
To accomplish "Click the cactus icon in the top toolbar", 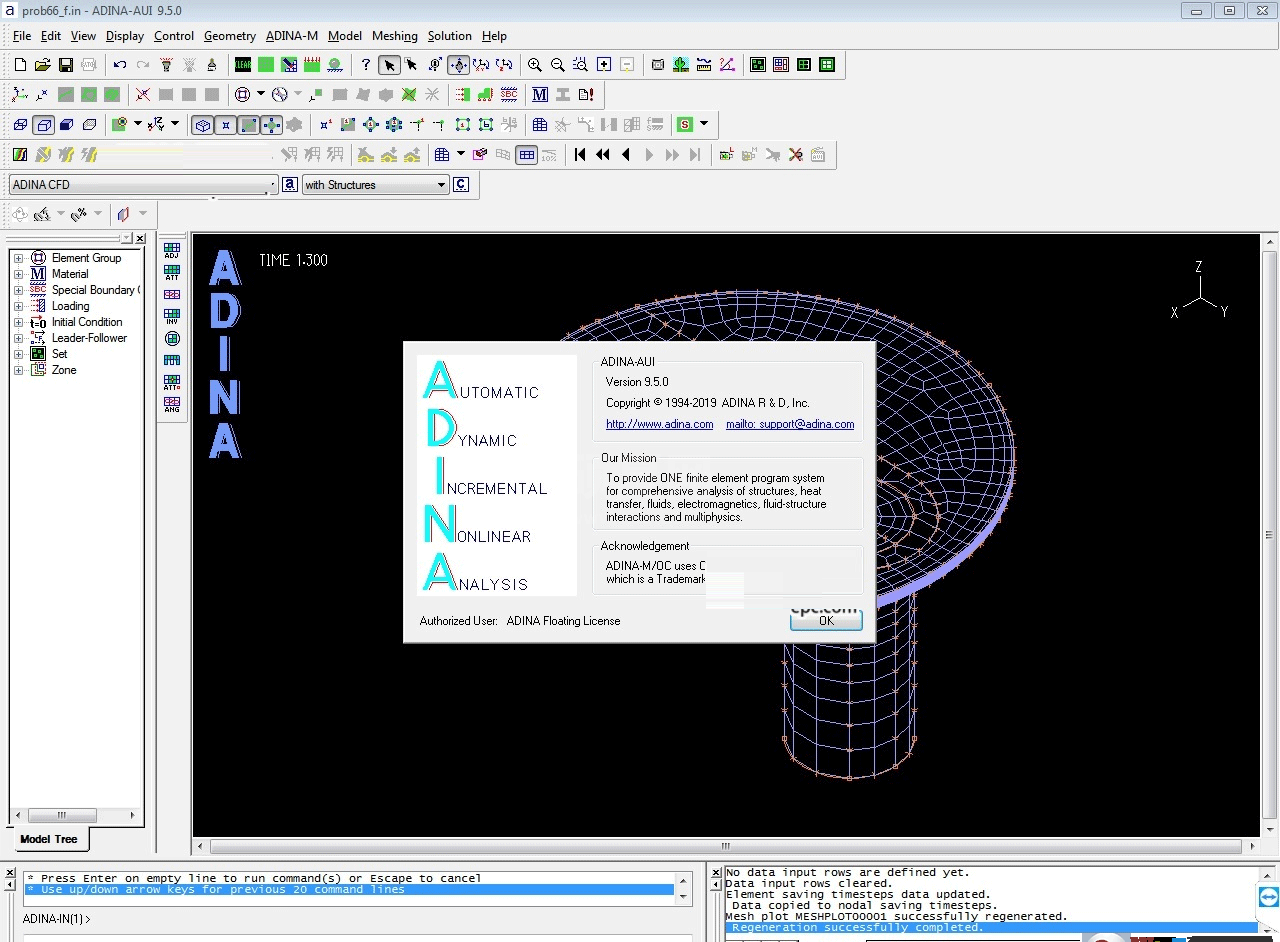I will [x=681, y=65].
